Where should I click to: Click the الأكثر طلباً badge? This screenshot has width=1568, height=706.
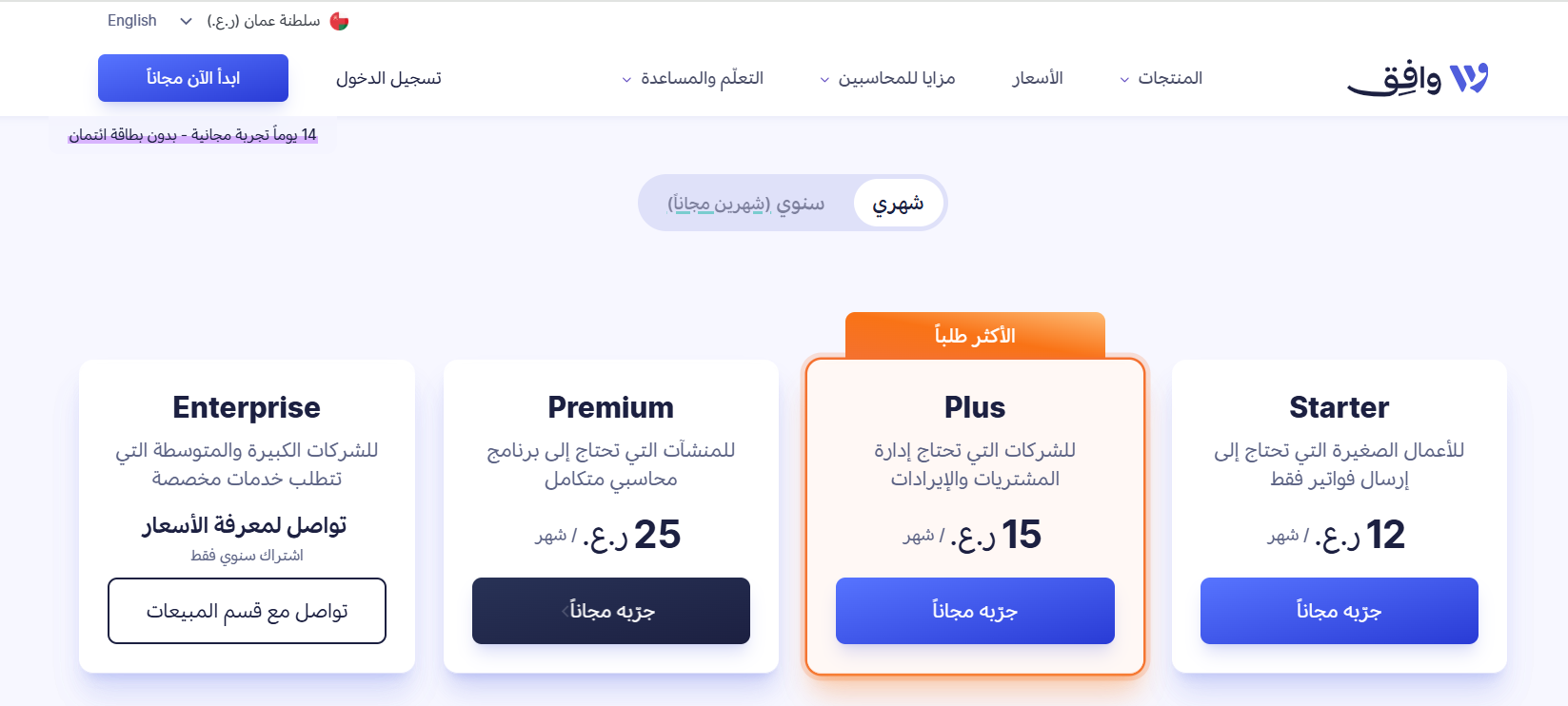[x=975, y=335]
